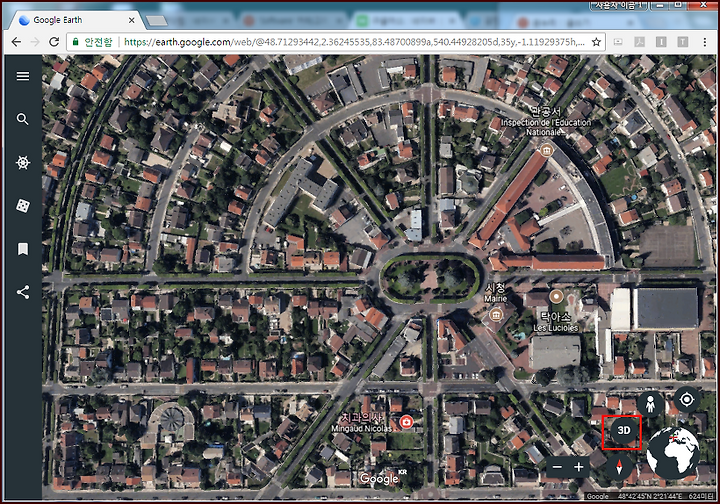Click the browser back arrow

[x=16, y=42]
